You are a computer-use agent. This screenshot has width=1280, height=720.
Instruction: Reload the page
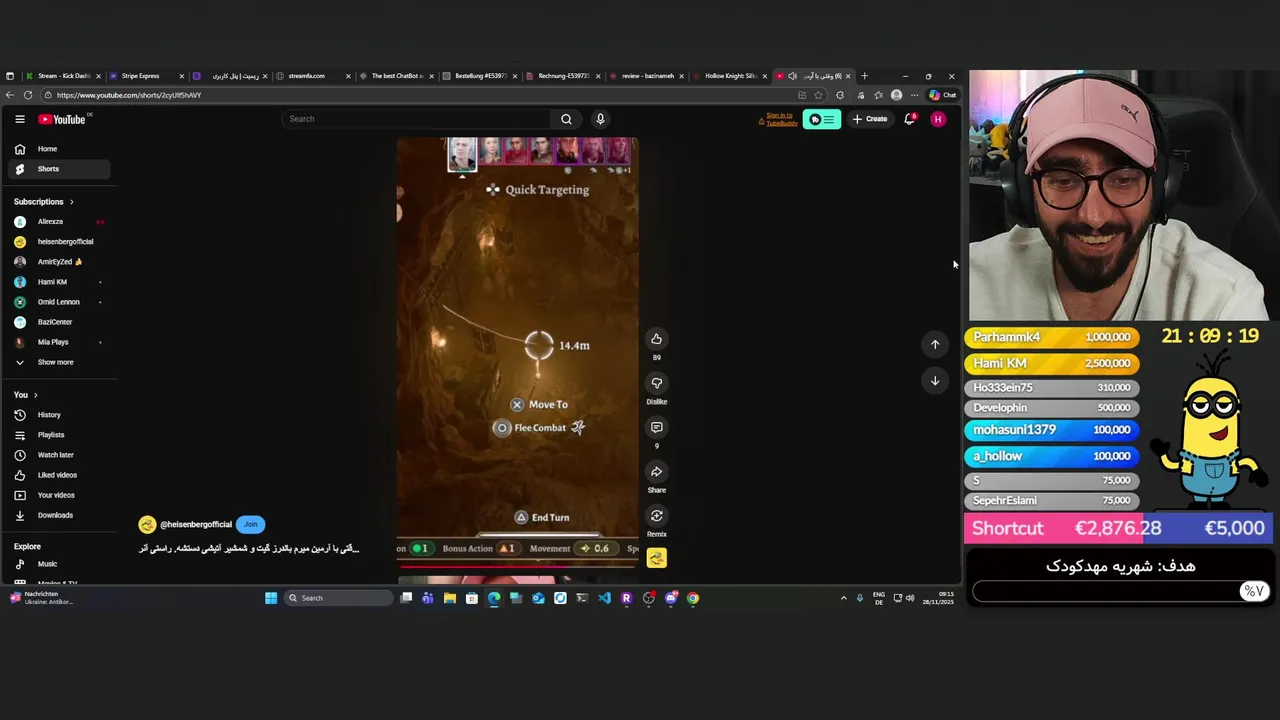tap(28, 95)
